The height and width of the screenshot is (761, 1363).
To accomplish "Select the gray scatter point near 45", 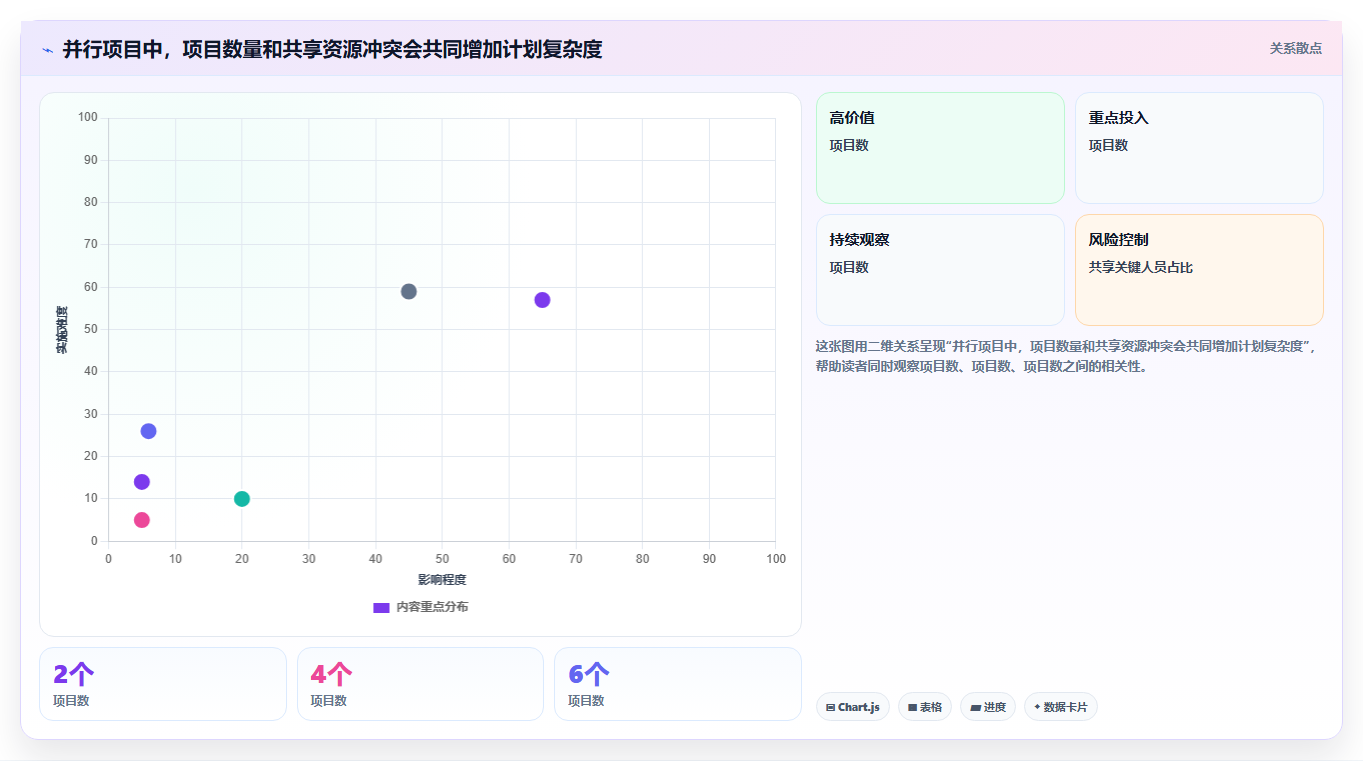I will coord(408,291).
